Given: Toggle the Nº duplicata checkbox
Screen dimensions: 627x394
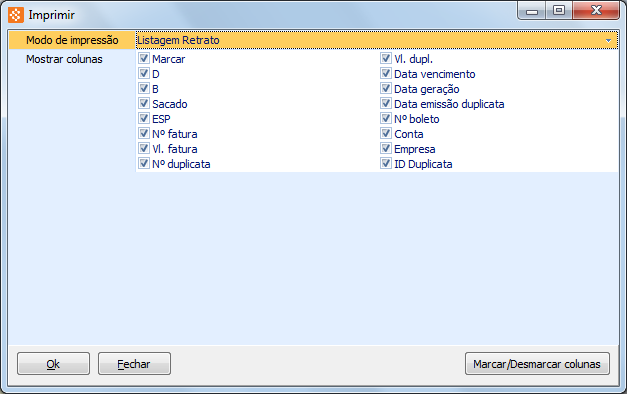Looking at the screenshot, I should pos(144,164).
